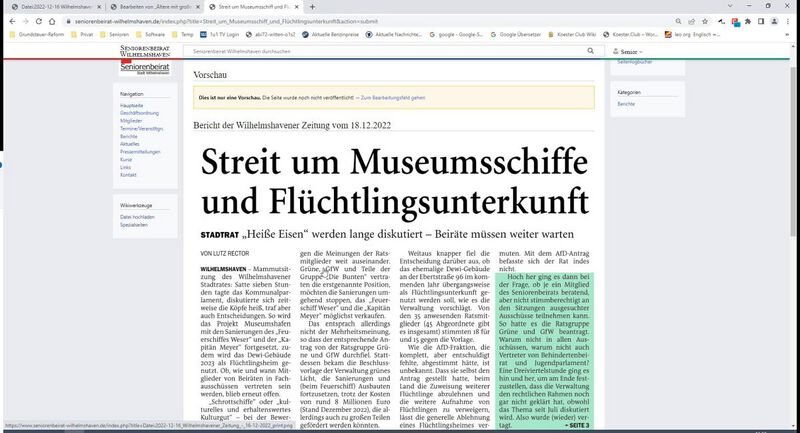Screen dimensions: 800x433
Task: Click the wiki search magnifier icon
Action: coord(590,51)
